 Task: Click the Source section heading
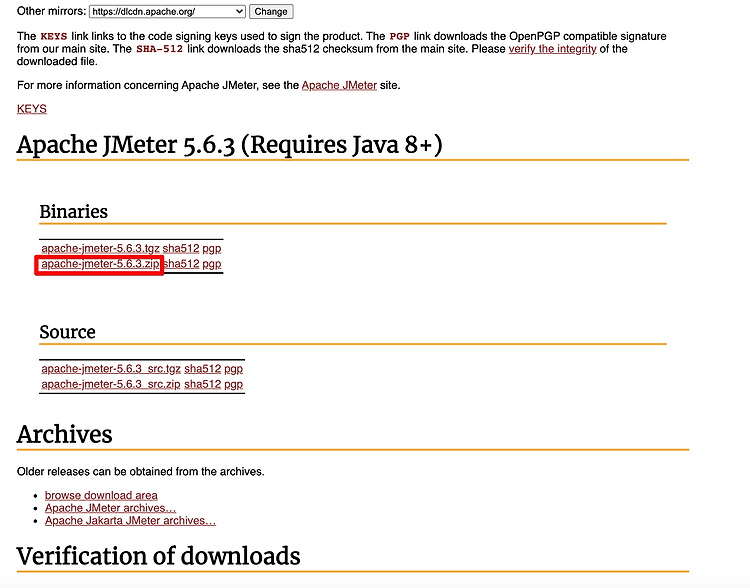[x=67, y=332]
